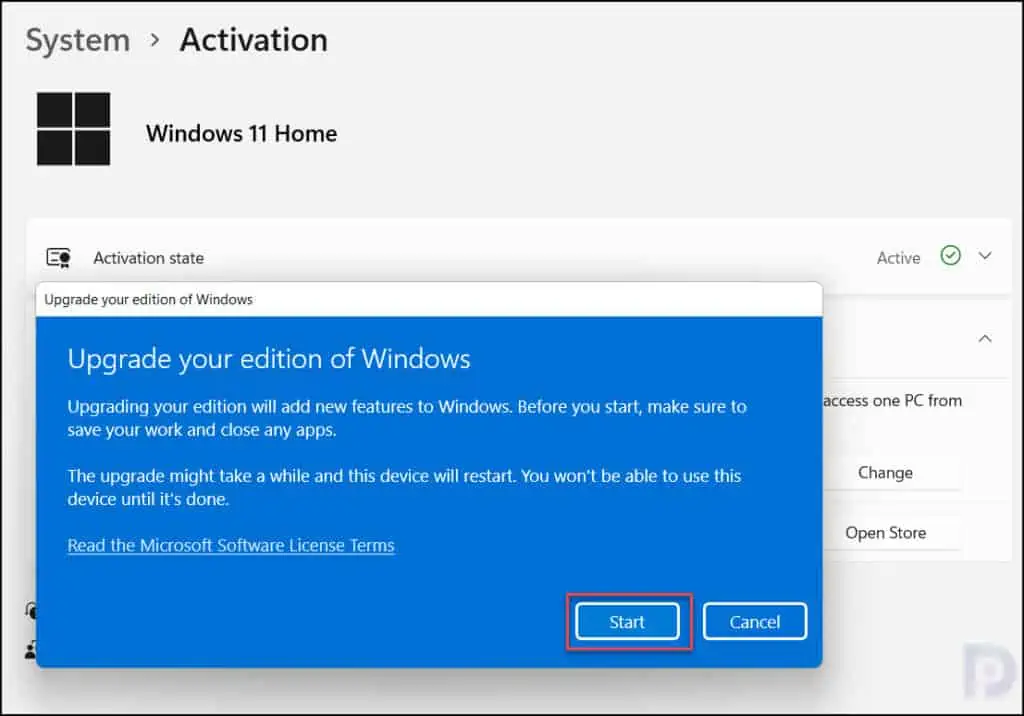Click 'Upgrading your edition will add' paragraph

coord(407,418)
